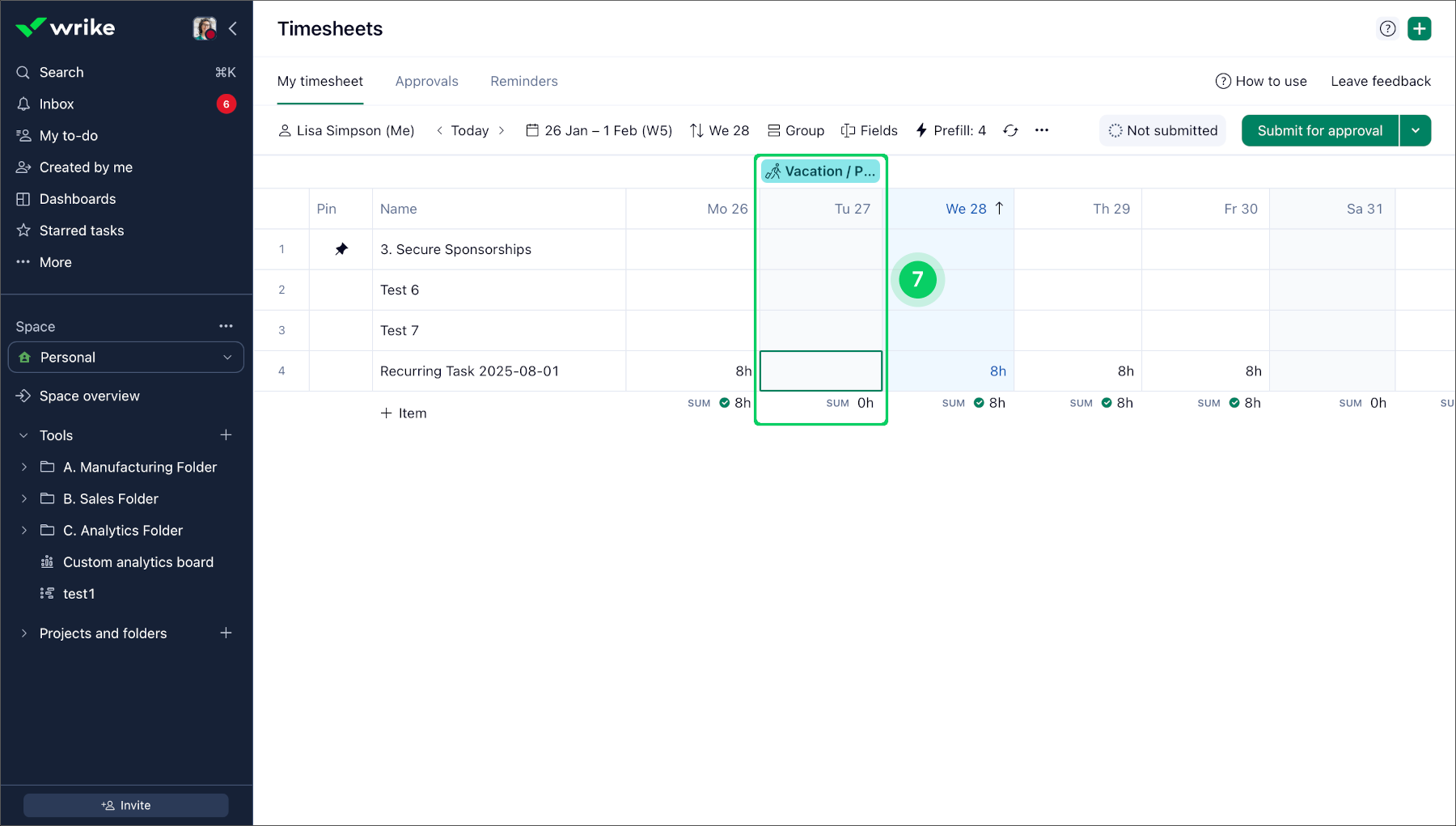Viewport: 1456px width, 826px height.
Task: Expand the A. Manufacturing Folder
Action: click(x=24, y=467)
